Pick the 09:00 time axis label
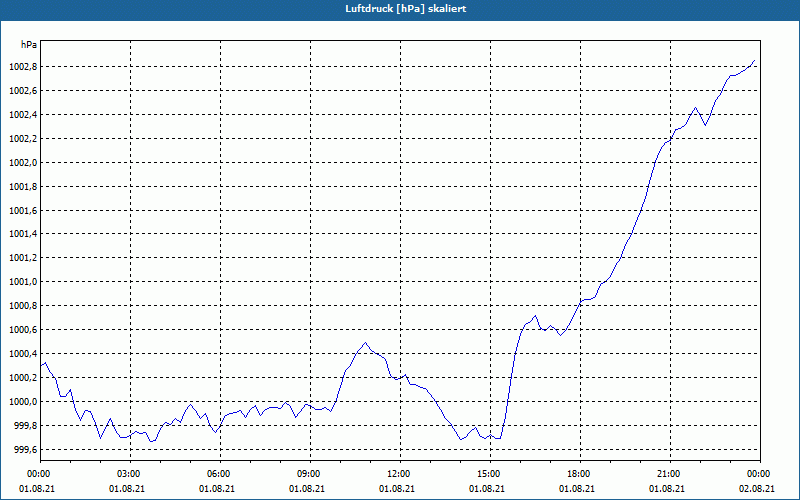Image resolution: width=800 pixels, height=500 pixels. click(x=310, y=474)
